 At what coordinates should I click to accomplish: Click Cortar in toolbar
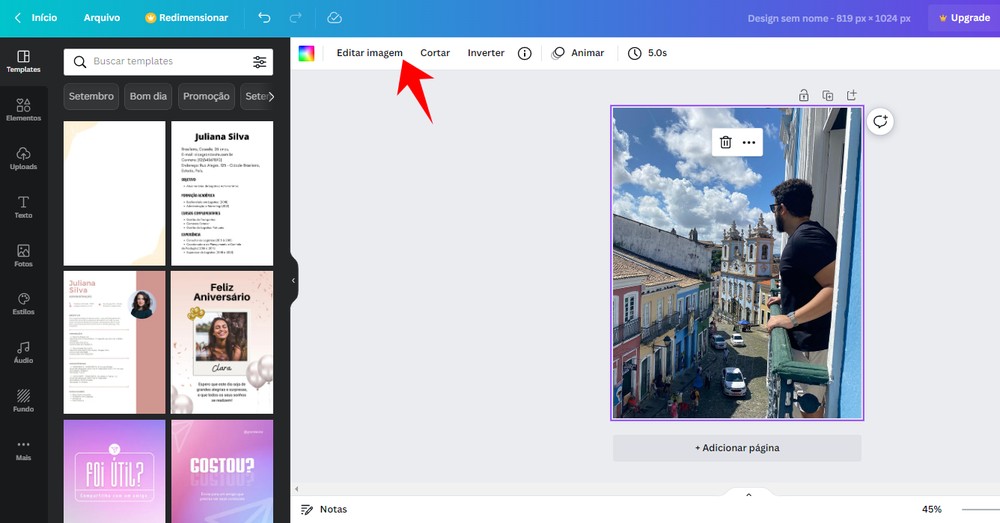(435, 53)
